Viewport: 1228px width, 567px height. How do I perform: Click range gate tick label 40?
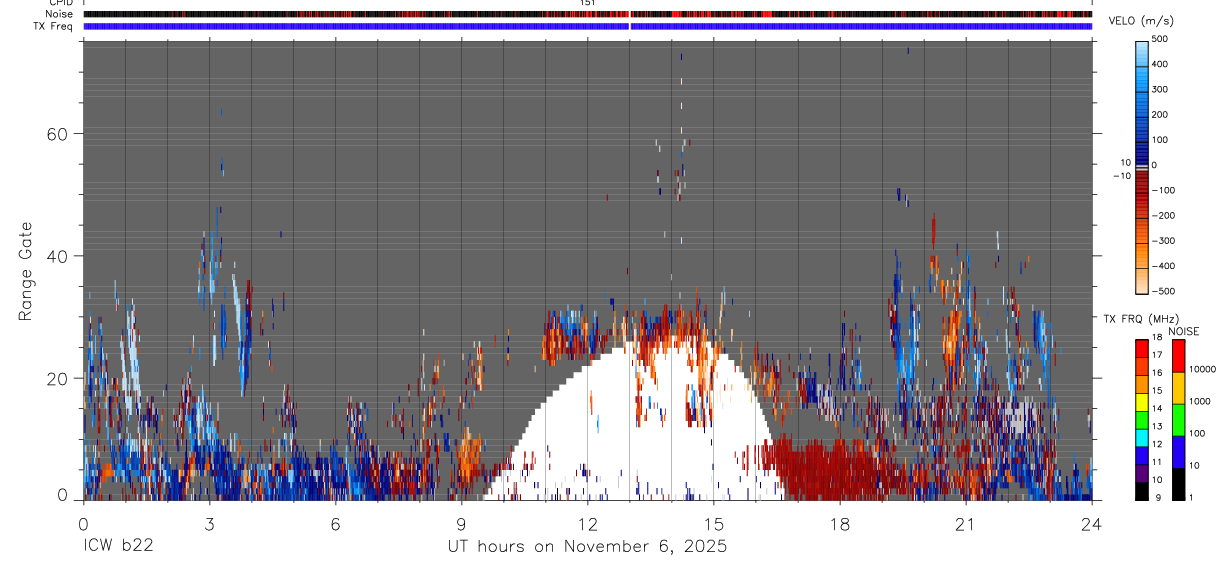[57, 256]
